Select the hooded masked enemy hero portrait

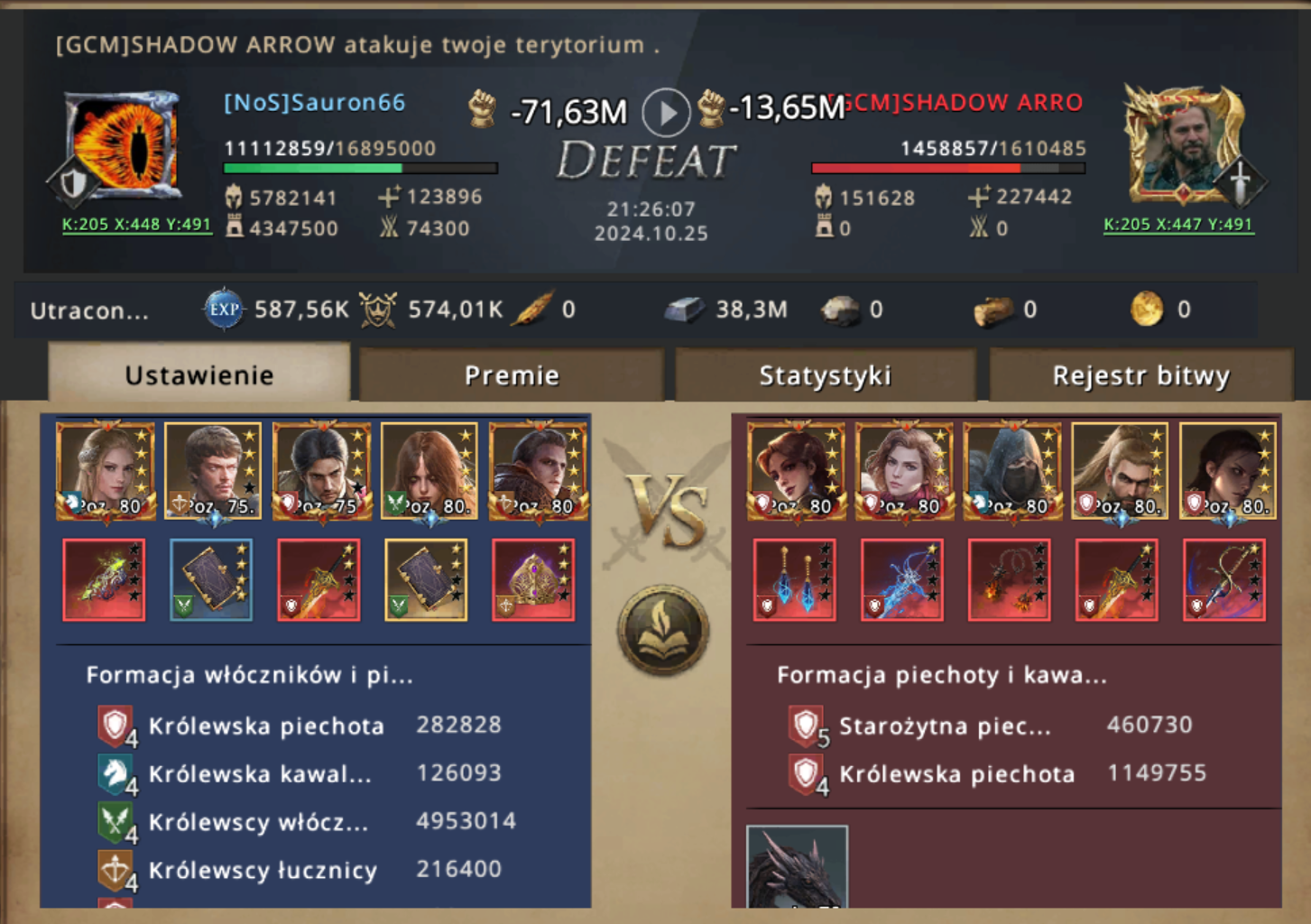[1012, 471]
